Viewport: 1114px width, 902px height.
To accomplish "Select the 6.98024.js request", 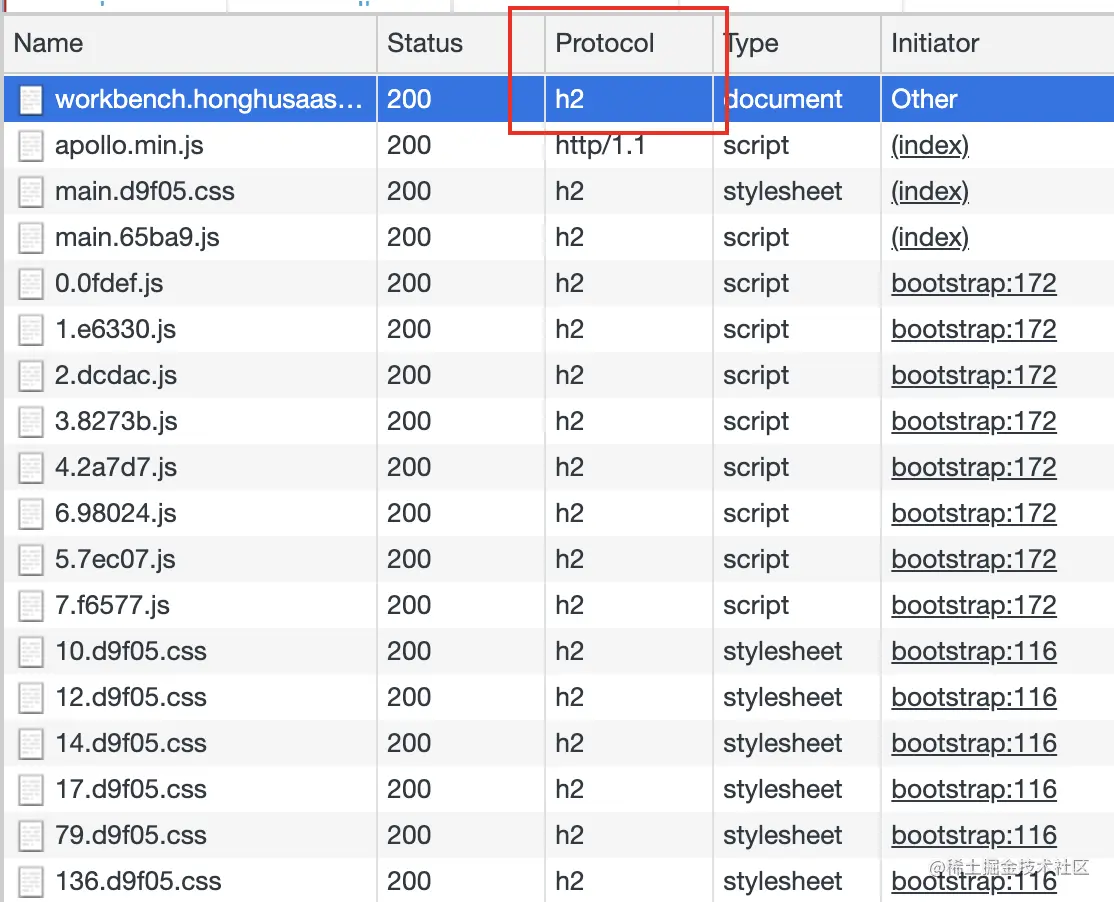I will (116, 514).
